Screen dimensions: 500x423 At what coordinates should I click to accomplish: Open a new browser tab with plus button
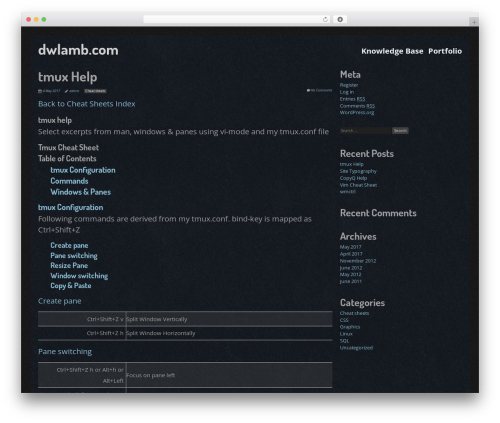tap(474, 22)
